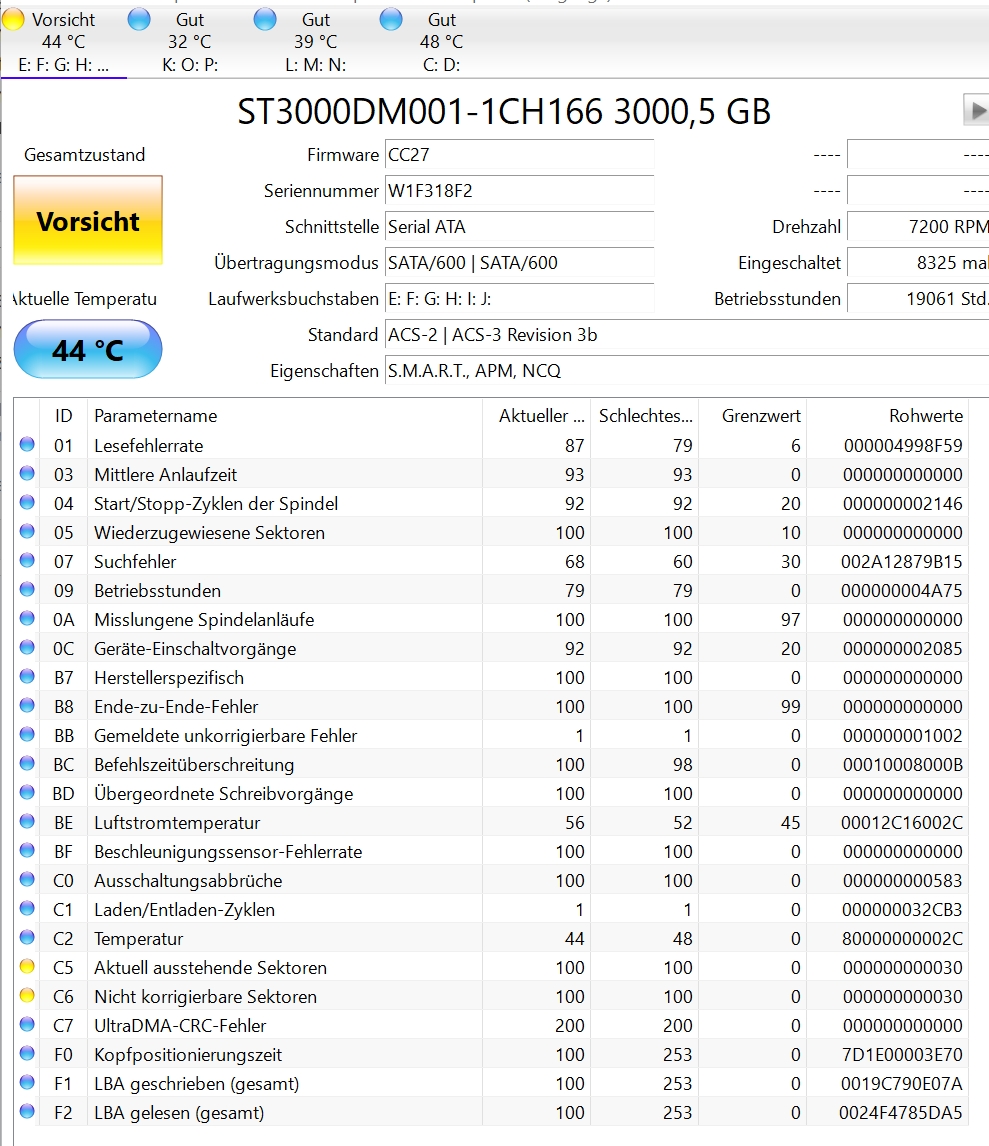This screenshot has width=989, height=1146.
Task: Click the blue status icon beside Temperatur
Action: coord(27,938)
